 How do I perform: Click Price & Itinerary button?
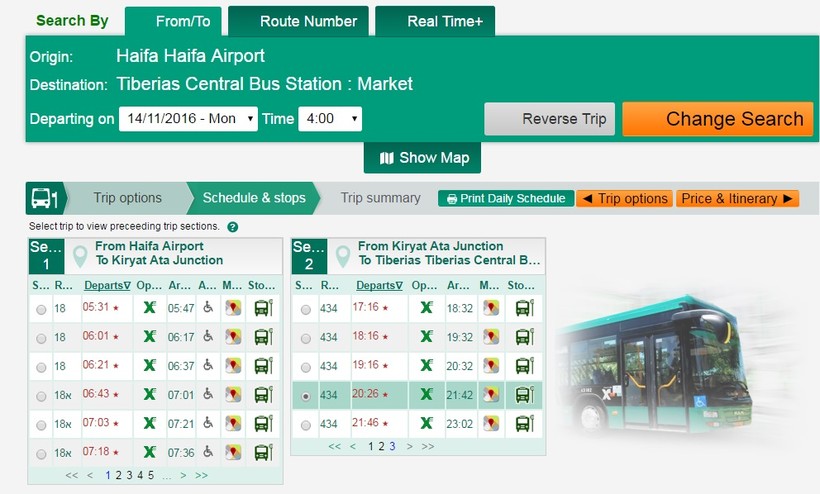tap(737, 199)
